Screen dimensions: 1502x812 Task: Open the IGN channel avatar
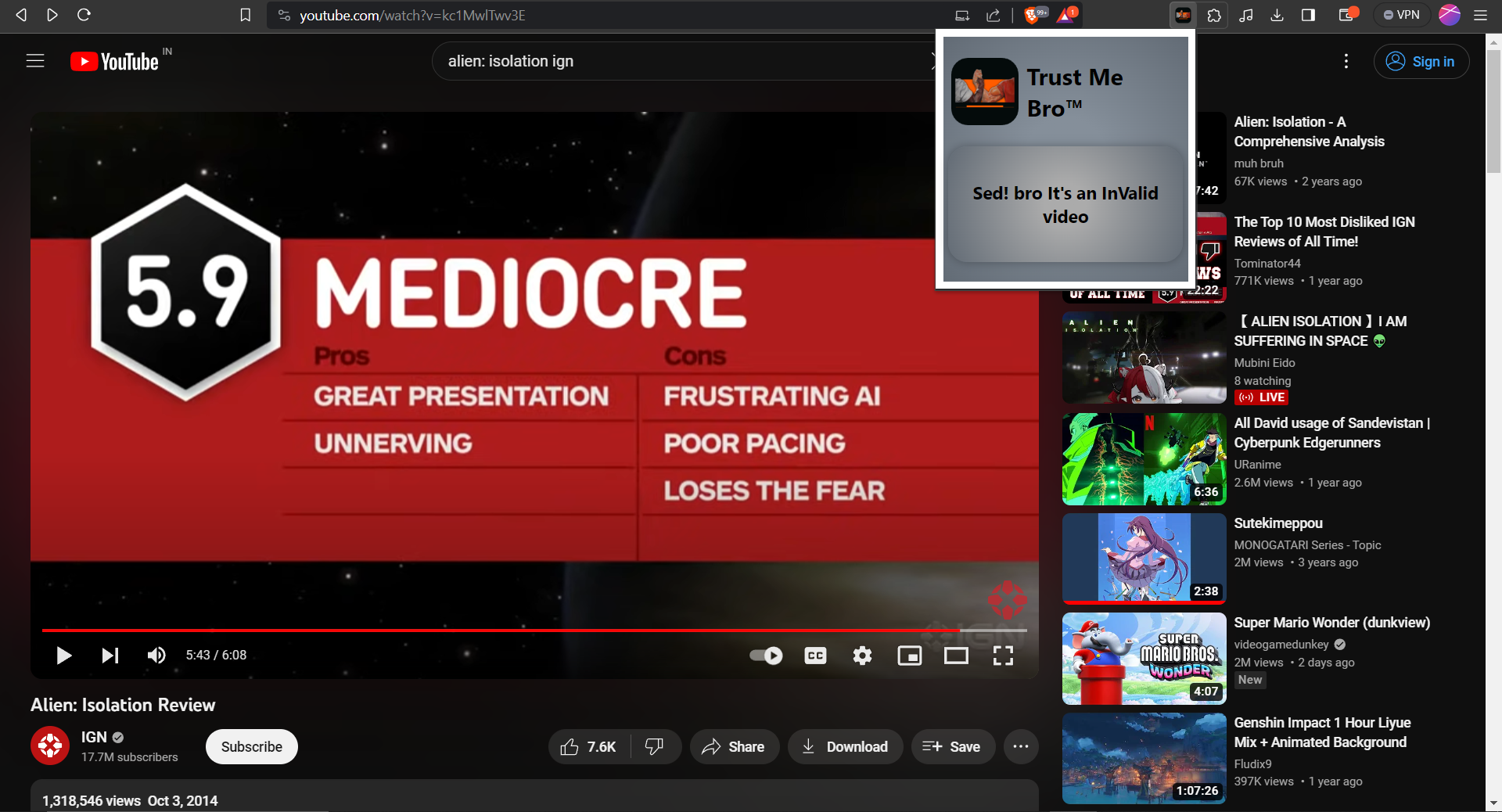click(x=50, y=746)
